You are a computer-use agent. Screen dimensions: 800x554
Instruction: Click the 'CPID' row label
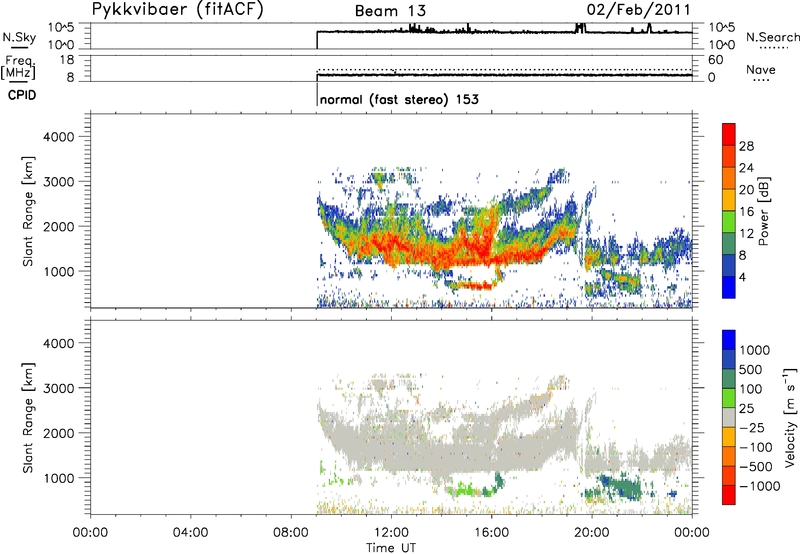tap(22, 95)
